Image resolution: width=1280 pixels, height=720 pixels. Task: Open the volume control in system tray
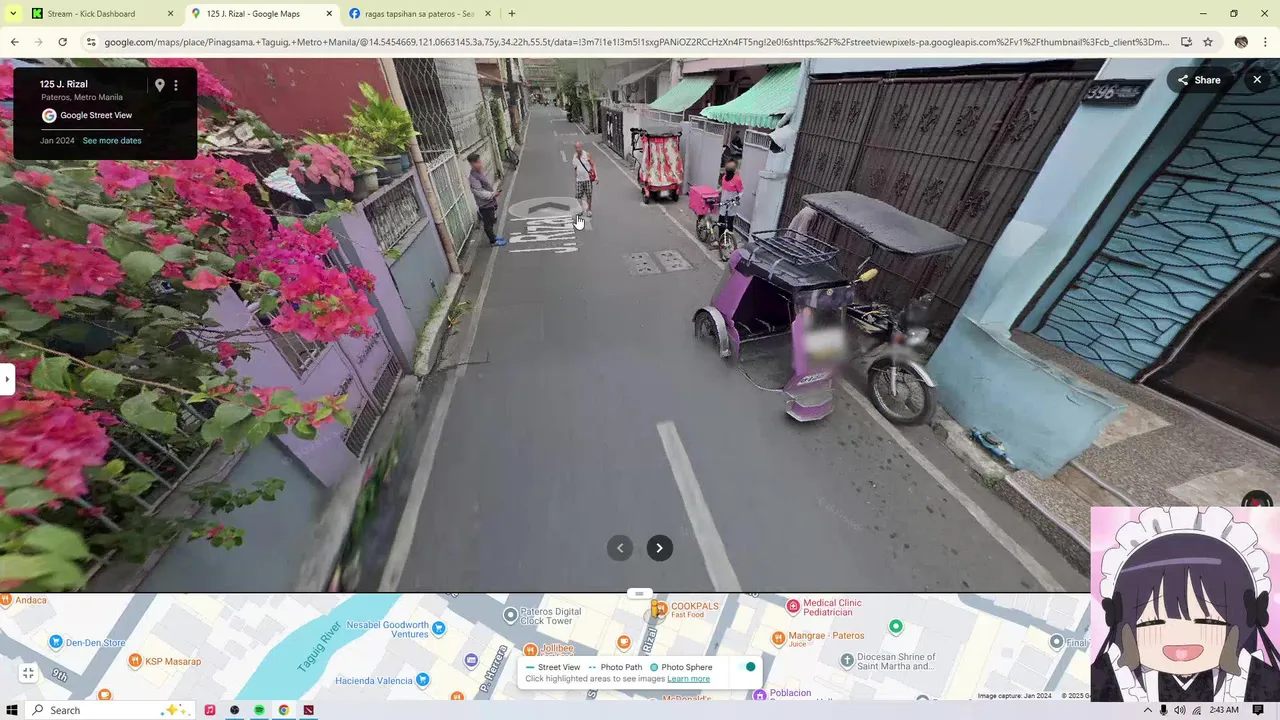(1180, 710)
